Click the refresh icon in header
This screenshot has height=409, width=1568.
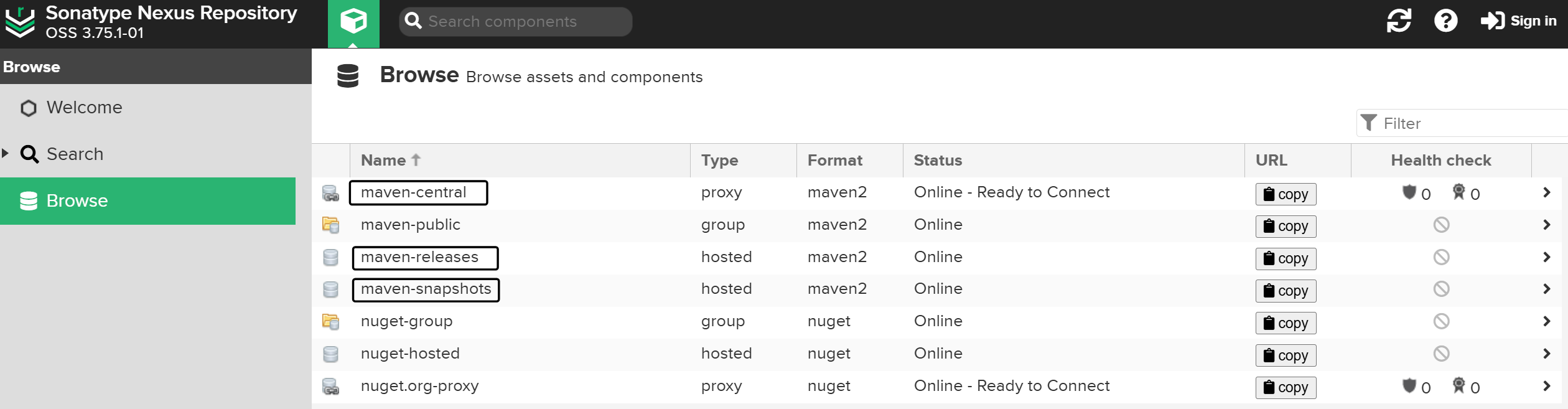click(x=1399, y=21)
